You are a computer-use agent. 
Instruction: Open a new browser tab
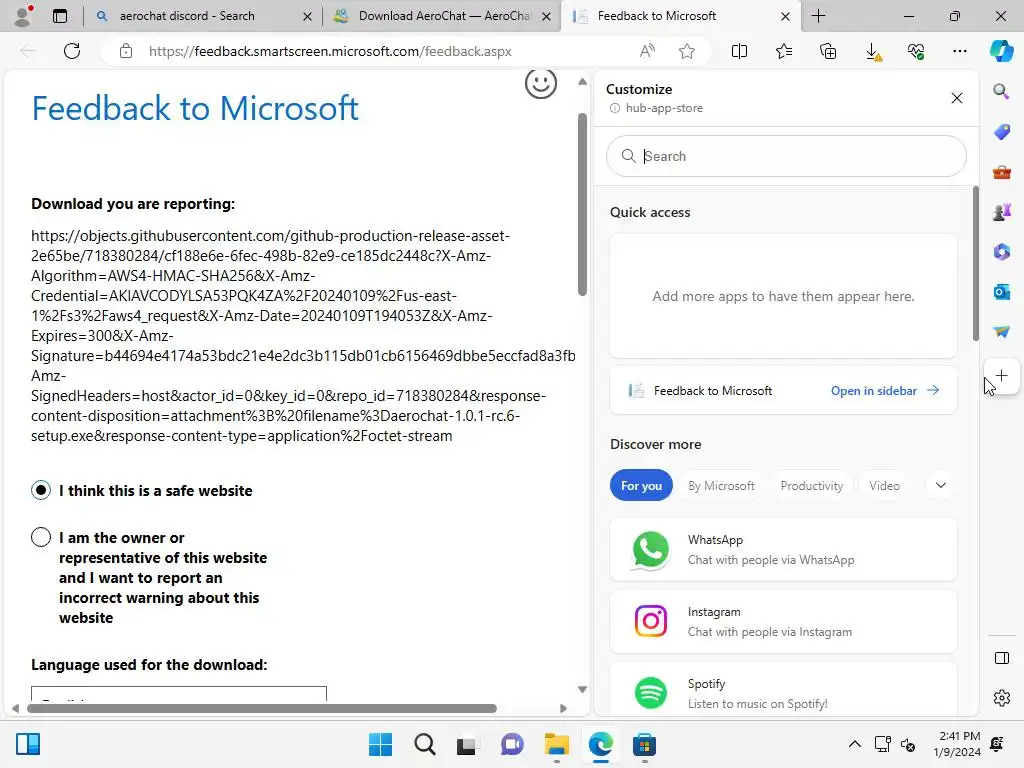pyautogui.click(x=818, y=16)
